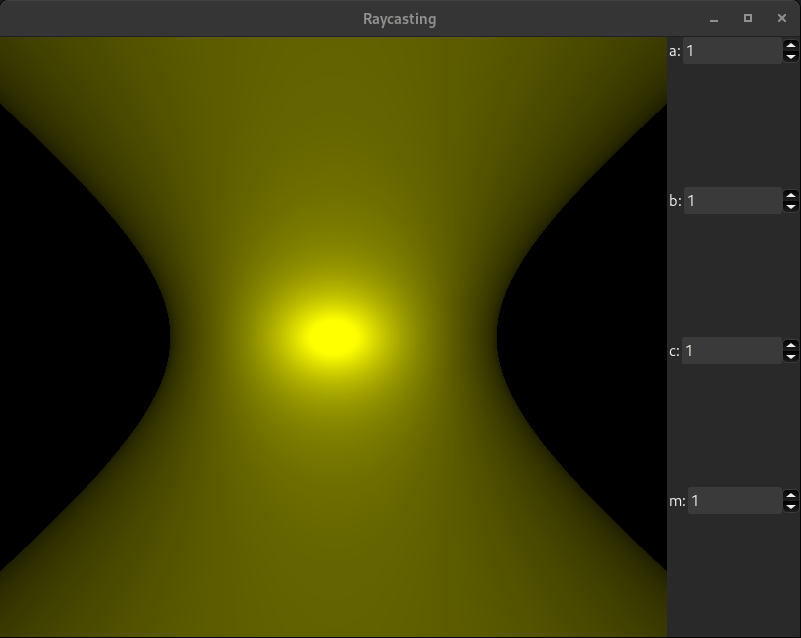The image size is (801, 638).
Task: Focus the a parameter input field
Action: tap(731, 50)
